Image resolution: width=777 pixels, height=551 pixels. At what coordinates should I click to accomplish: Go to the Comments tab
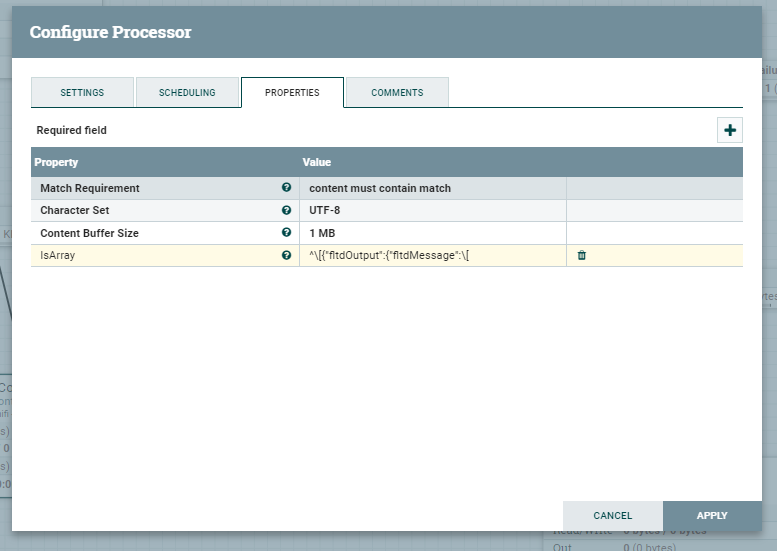click(397, 93)
